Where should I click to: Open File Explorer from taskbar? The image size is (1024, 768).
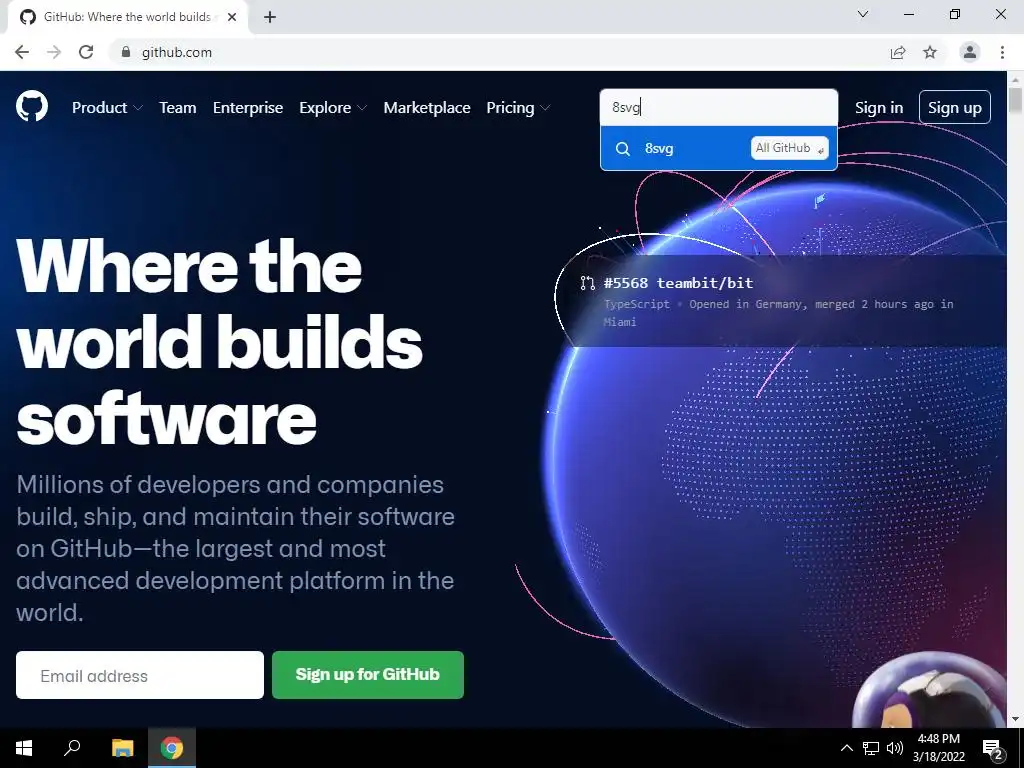[x=122, y=748]
